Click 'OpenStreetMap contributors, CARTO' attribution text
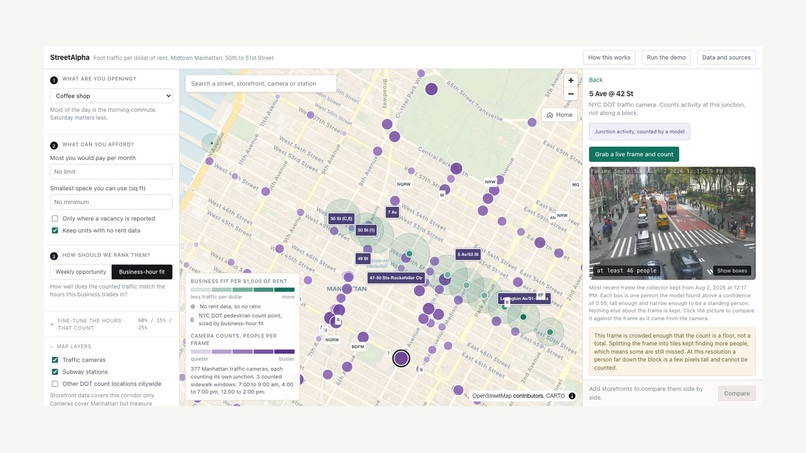The width and height of the screenshot is (806, 453). tap(518, 396)
